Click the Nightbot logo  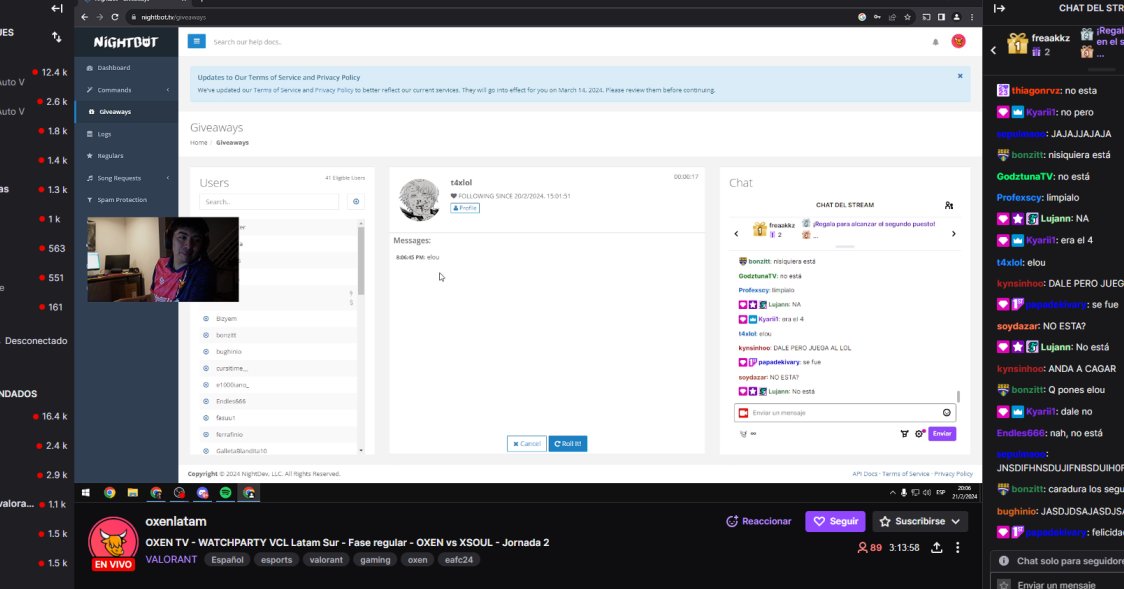click(125, 42)
